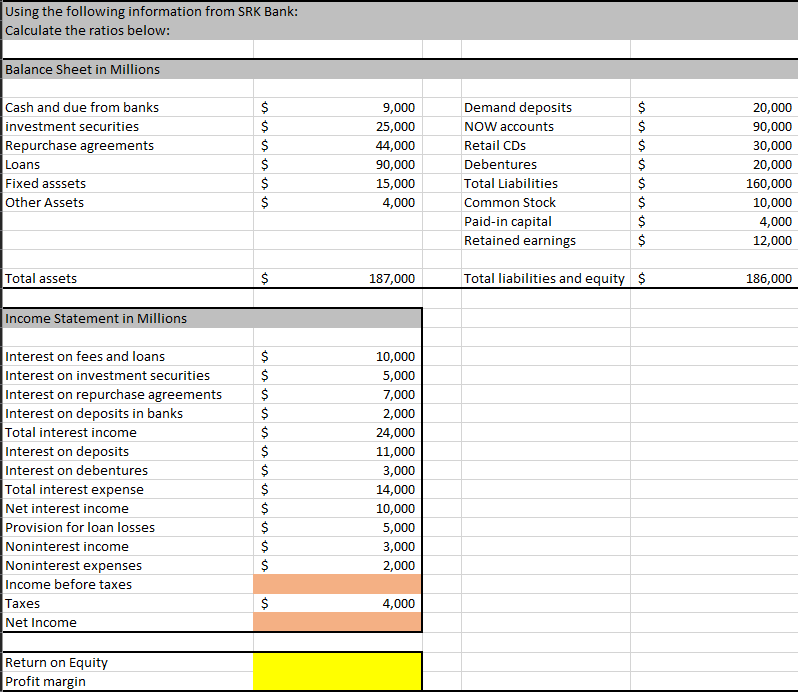Viewport: 798px width, 692px height.
Task: Click the 10,000 Common Stock value
Action: point(714,203)
